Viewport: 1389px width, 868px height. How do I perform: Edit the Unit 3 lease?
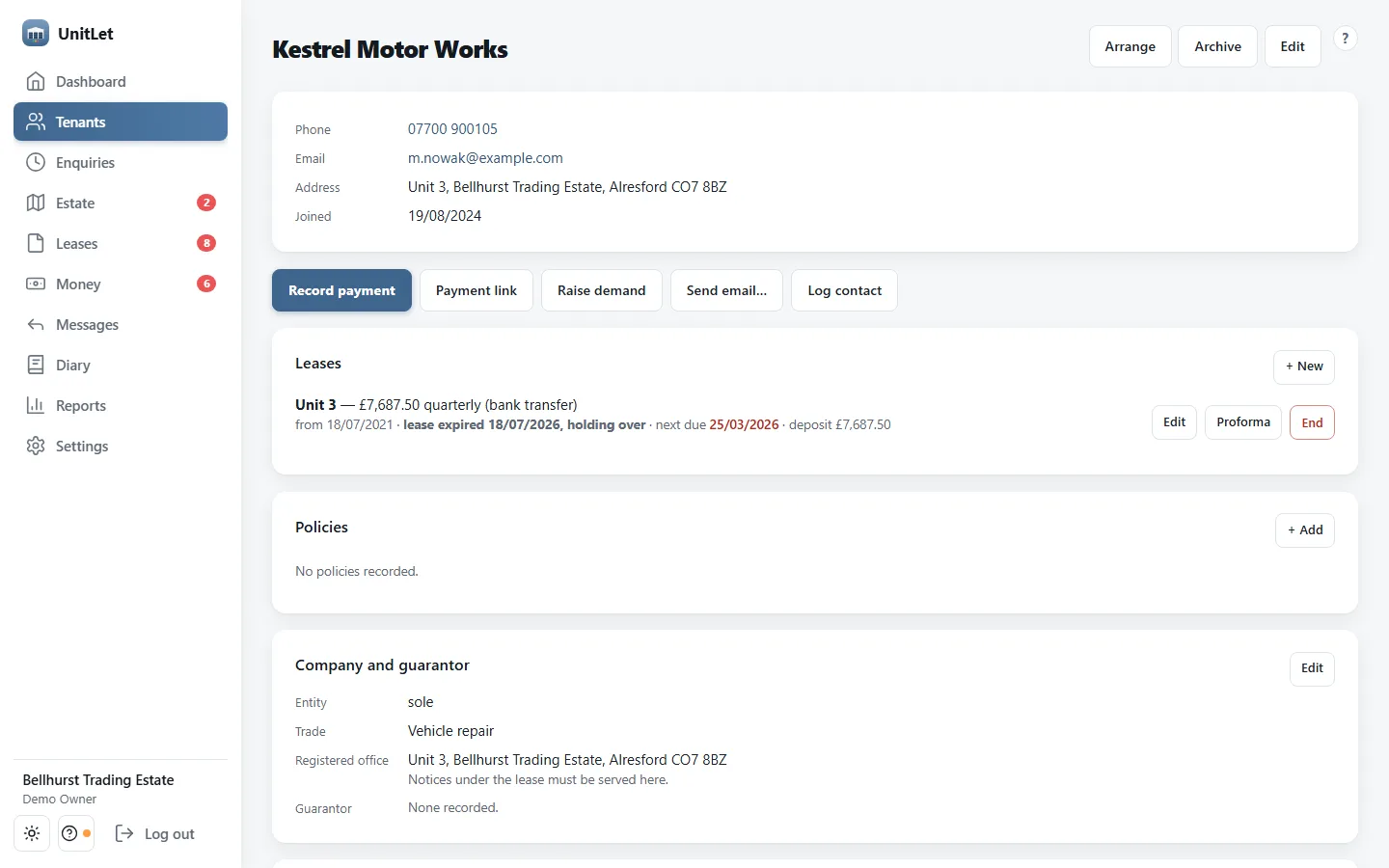[1174, 422]
